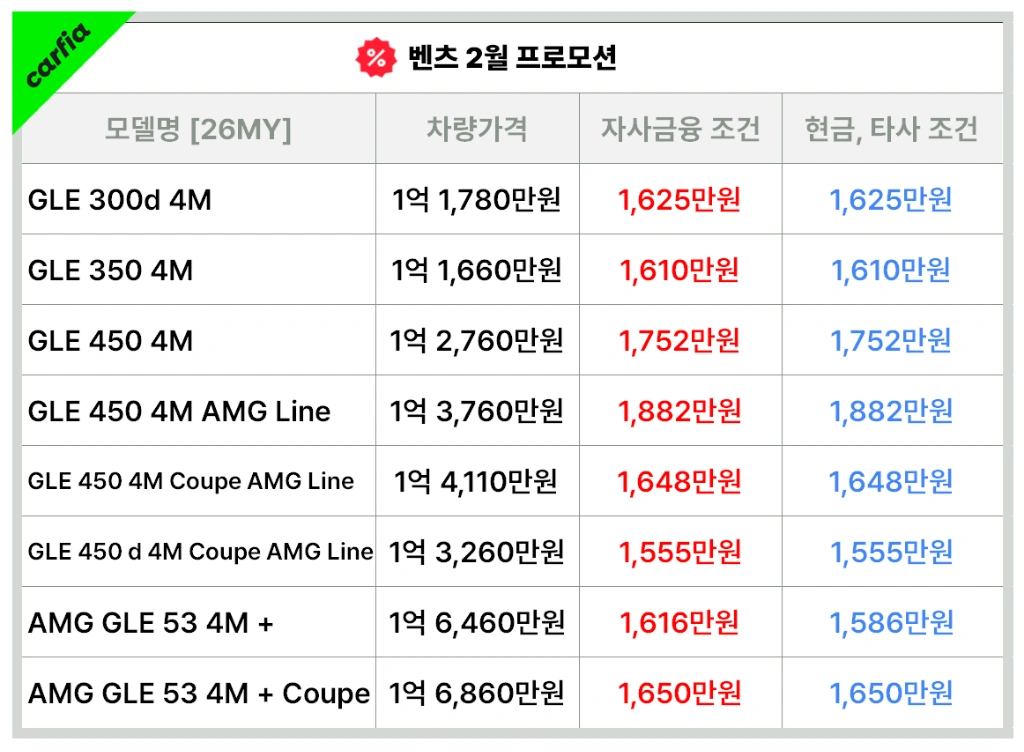This screenshot has height=752, width=1024.
Task: Select 'GLE 450 d 4M Coupe AMG Line'
Action: [x=200, y=552]
